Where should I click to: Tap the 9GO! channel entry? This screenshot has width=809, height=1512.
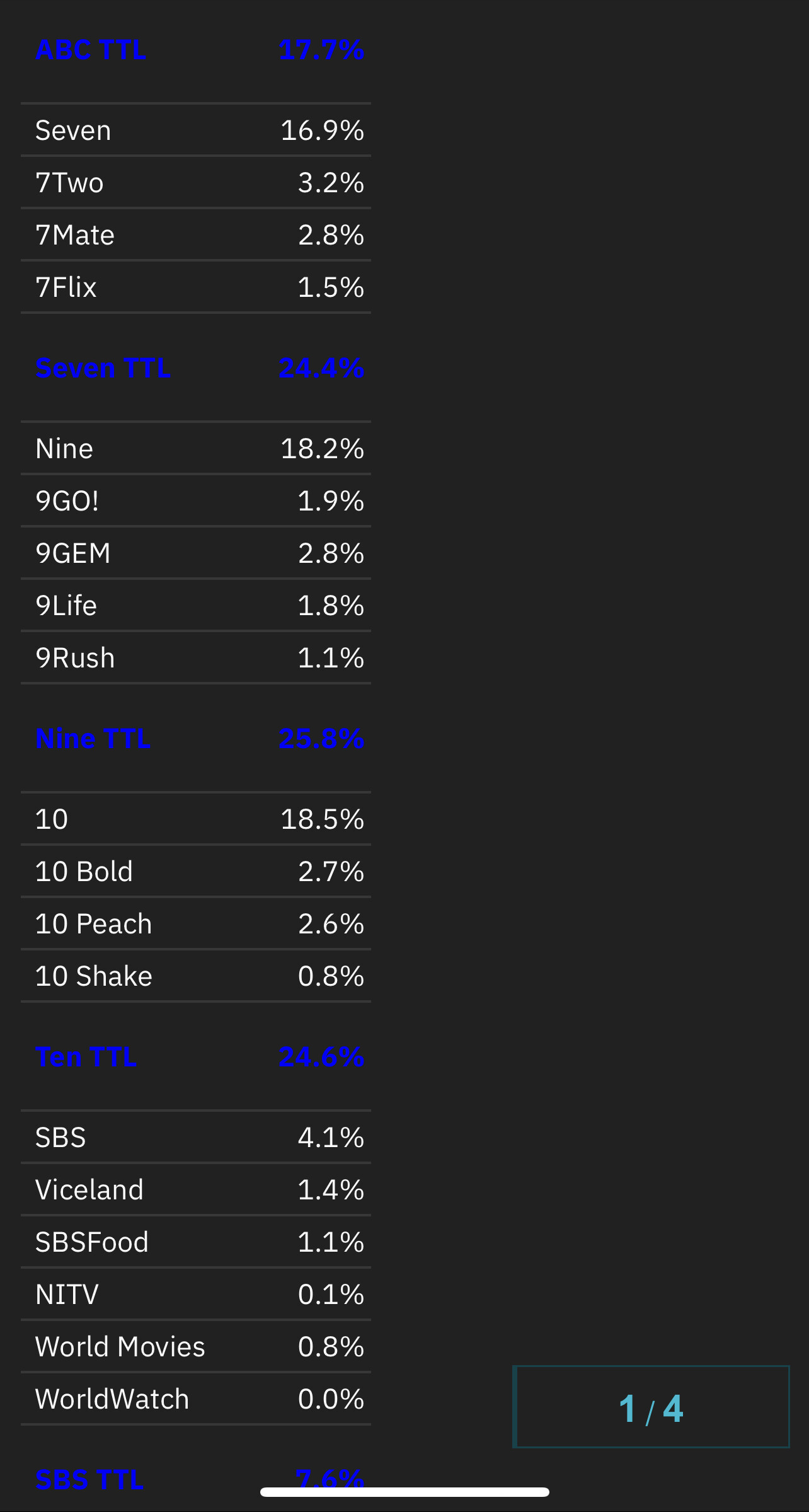tap(67, 501)
